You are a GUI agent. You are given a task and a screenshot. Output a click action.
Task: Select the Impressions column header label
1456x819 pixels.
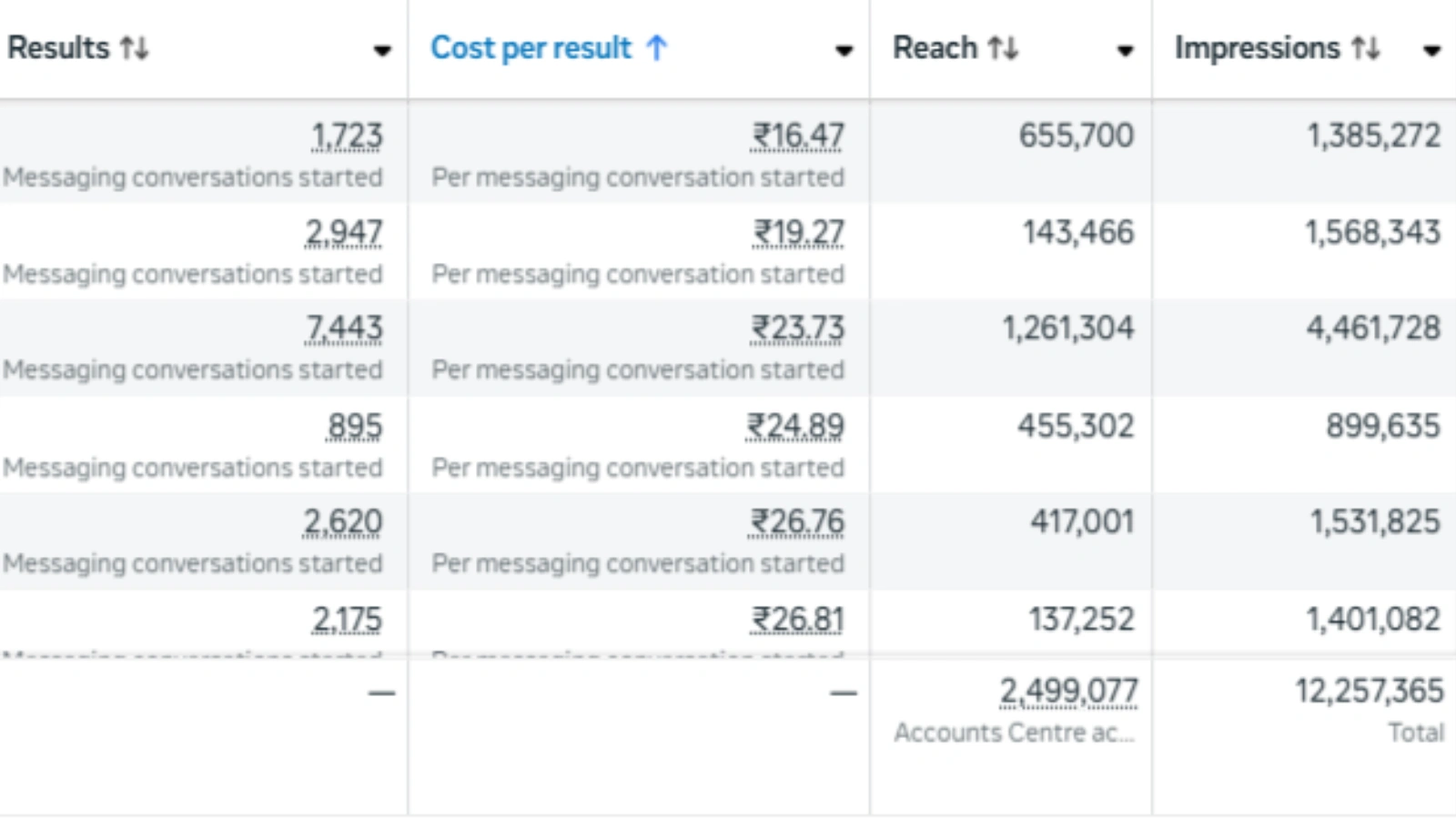[1257, 48]
